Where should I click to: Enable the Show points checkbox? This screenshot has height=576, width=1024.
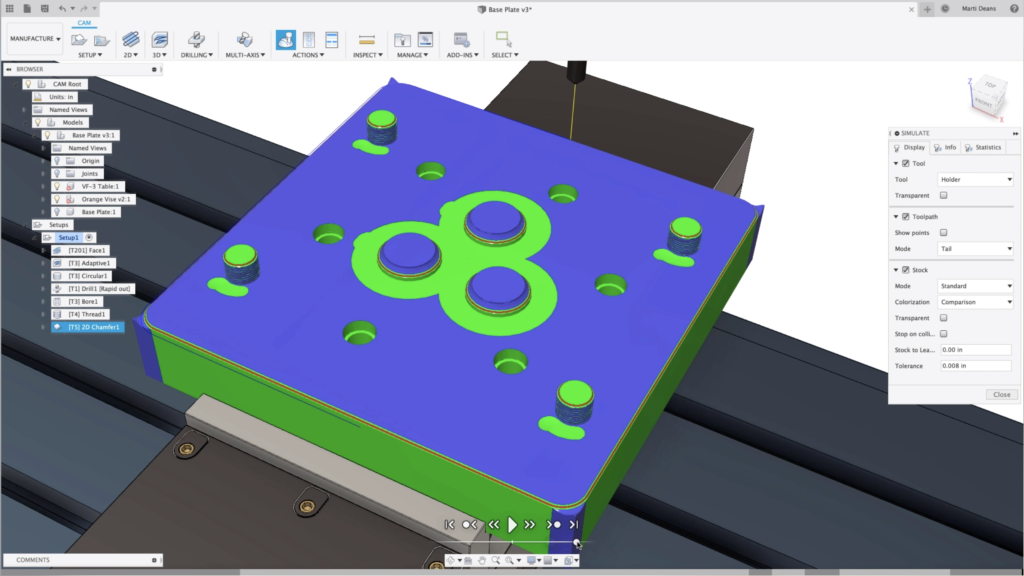click(944, 232)
